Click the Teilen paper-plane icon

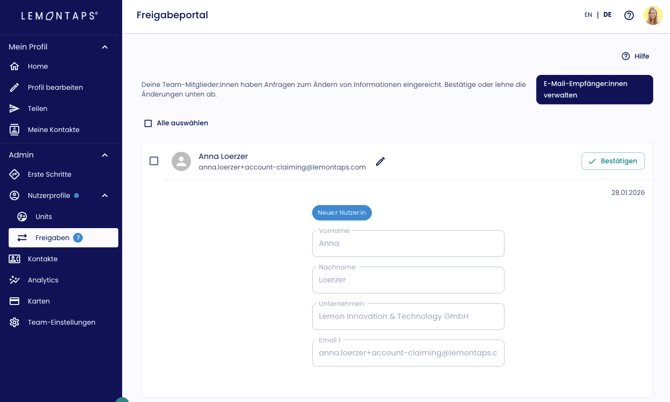(14, 109)
